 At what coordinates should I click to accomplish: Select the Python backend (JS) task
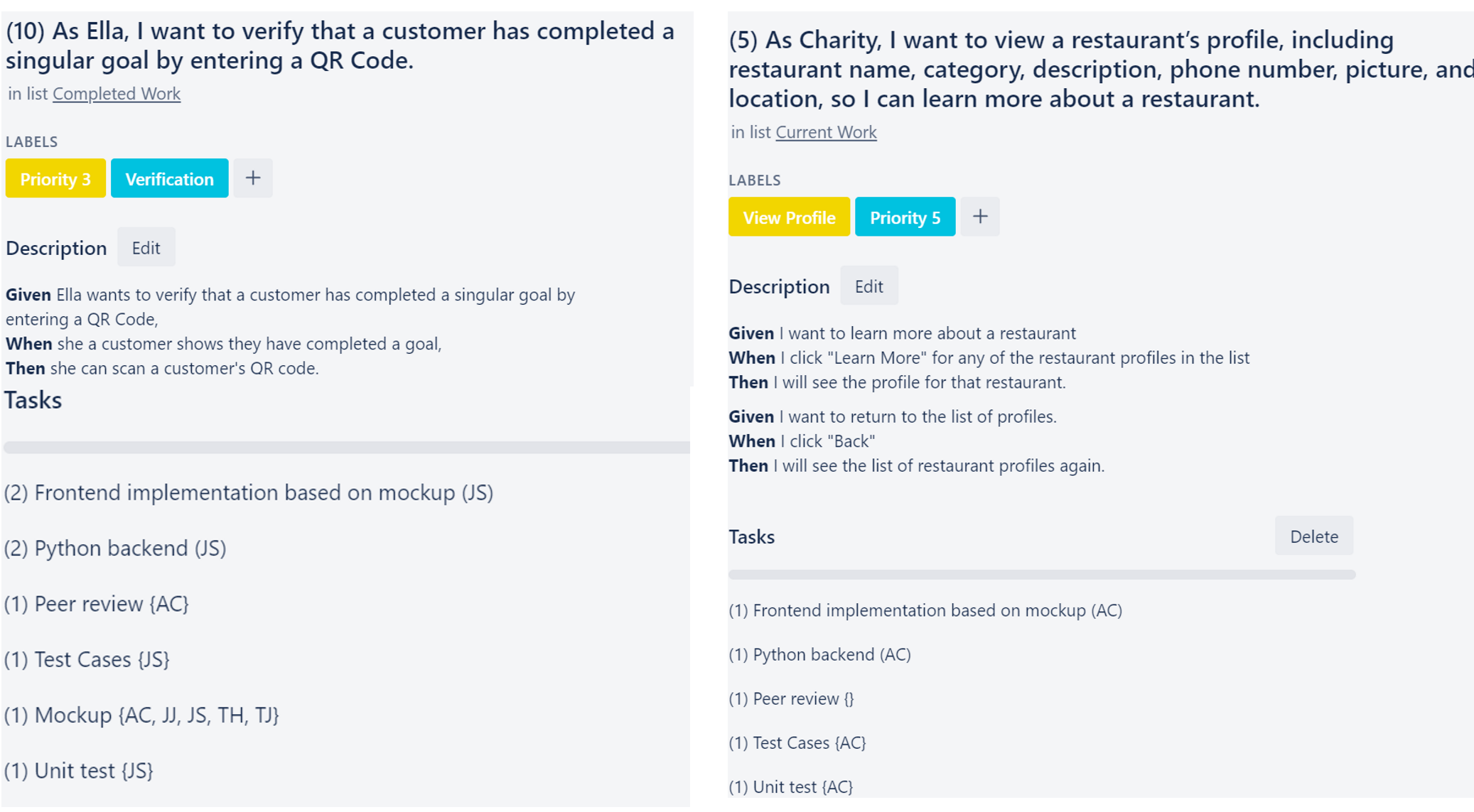coord(115,548)
